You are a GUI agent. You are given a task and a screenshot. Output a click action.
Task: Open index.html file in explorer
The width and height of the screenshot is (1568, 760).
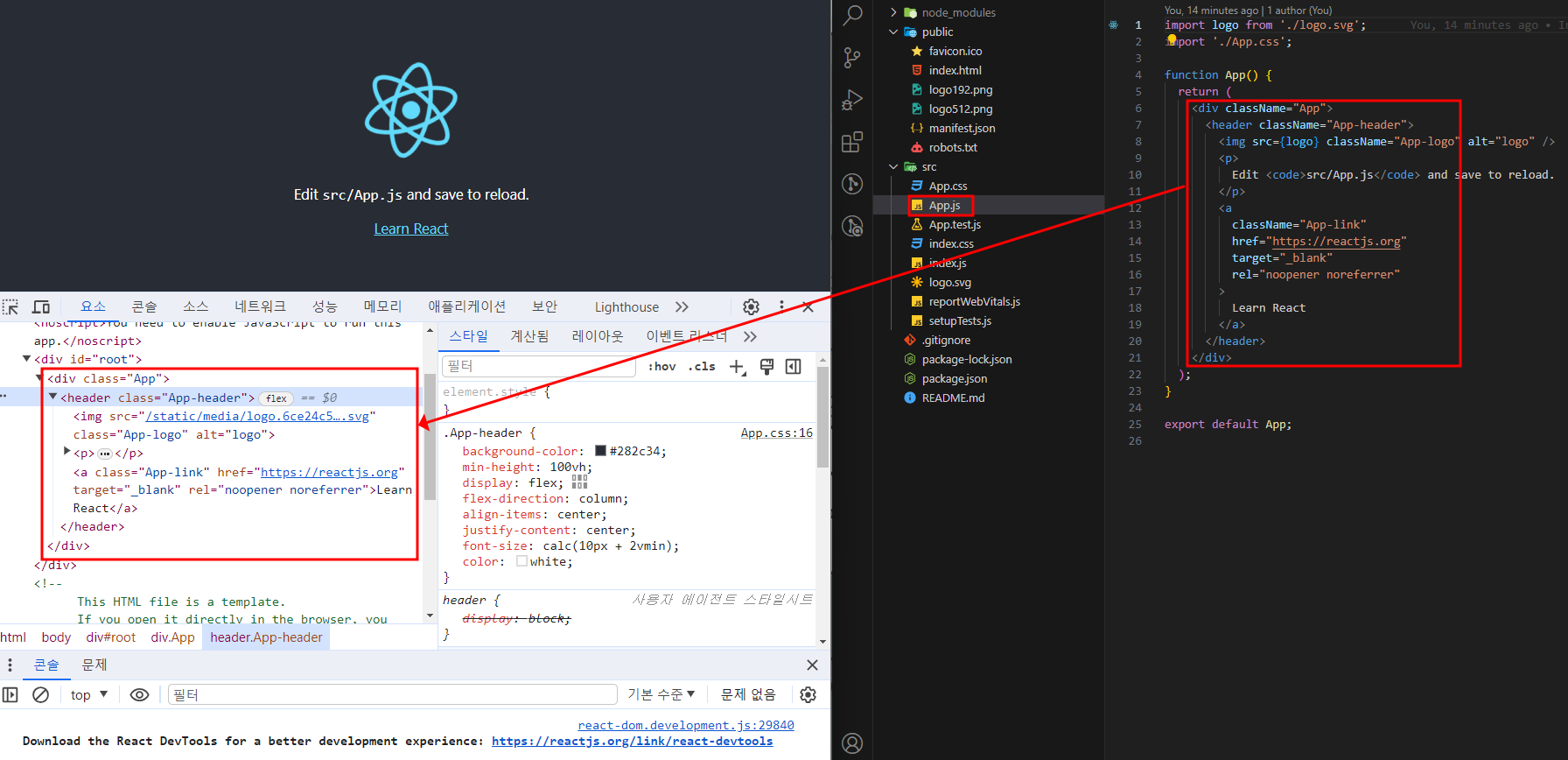click(955, 70)
